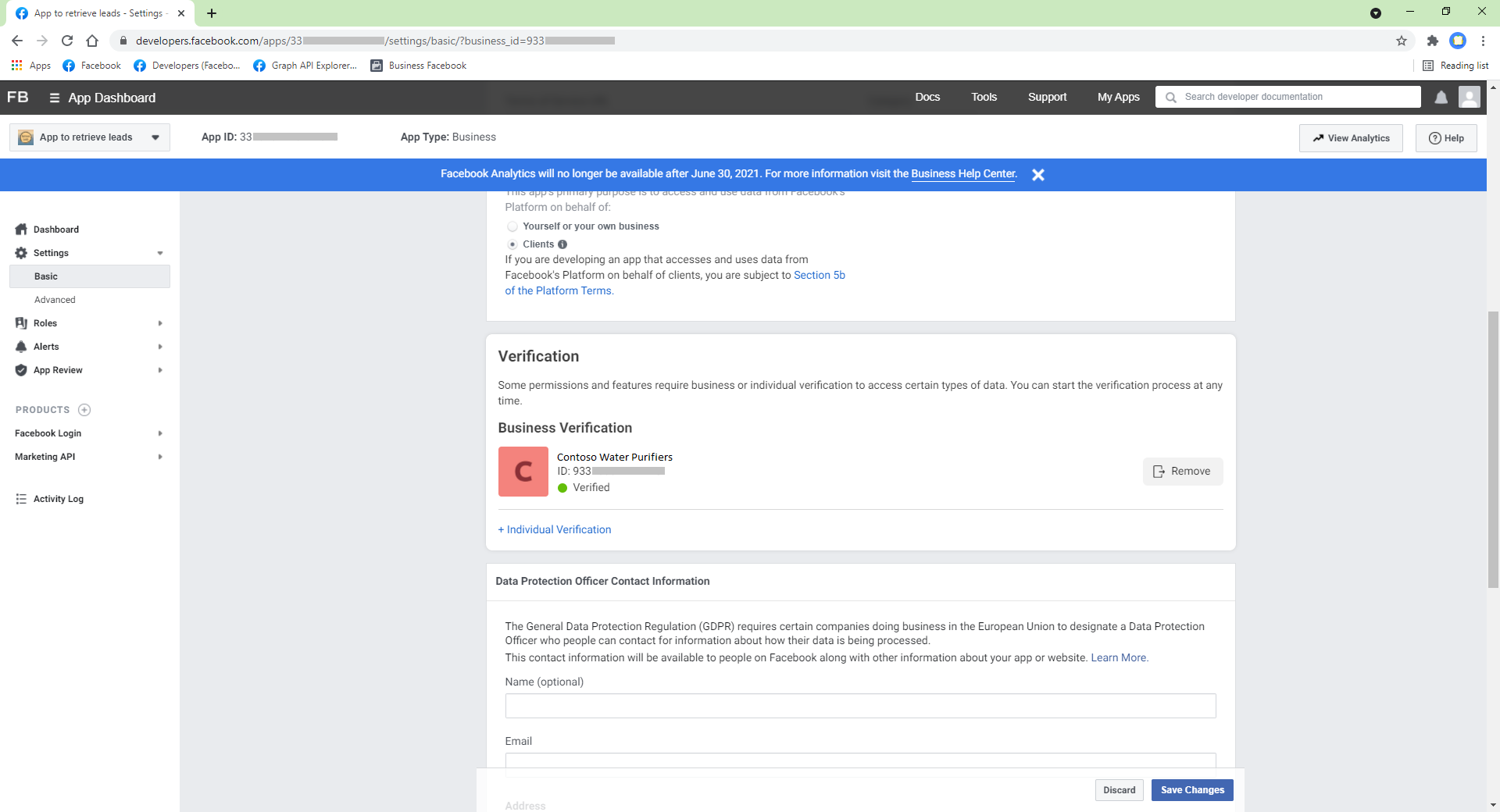Select the Clients radio option
Image resolution: width=1500 pixels, height=812 pixels.
[x=512, y=244]
